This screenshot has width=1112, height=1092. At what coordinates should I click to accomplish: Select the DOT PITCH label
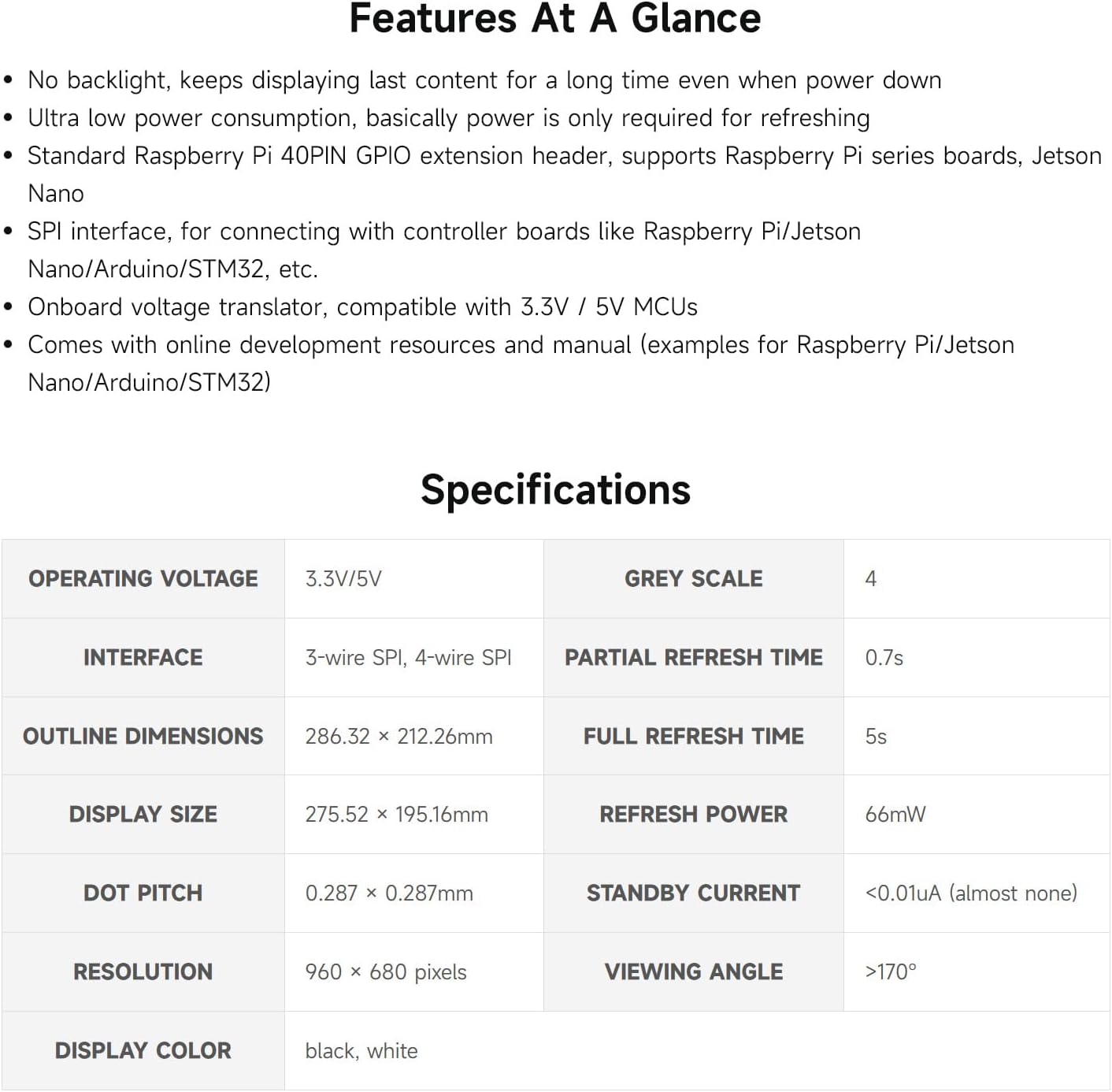pyautogui.click(x=143, y=893)
